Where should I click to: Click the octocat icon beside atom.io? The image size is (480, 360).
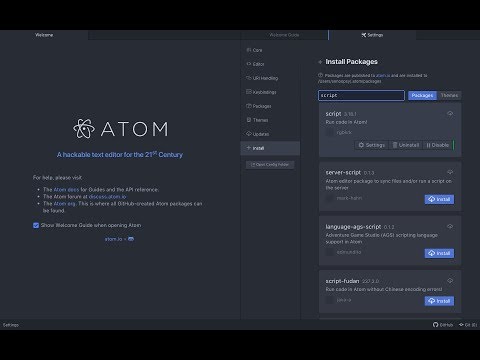[x=131, y=239]
